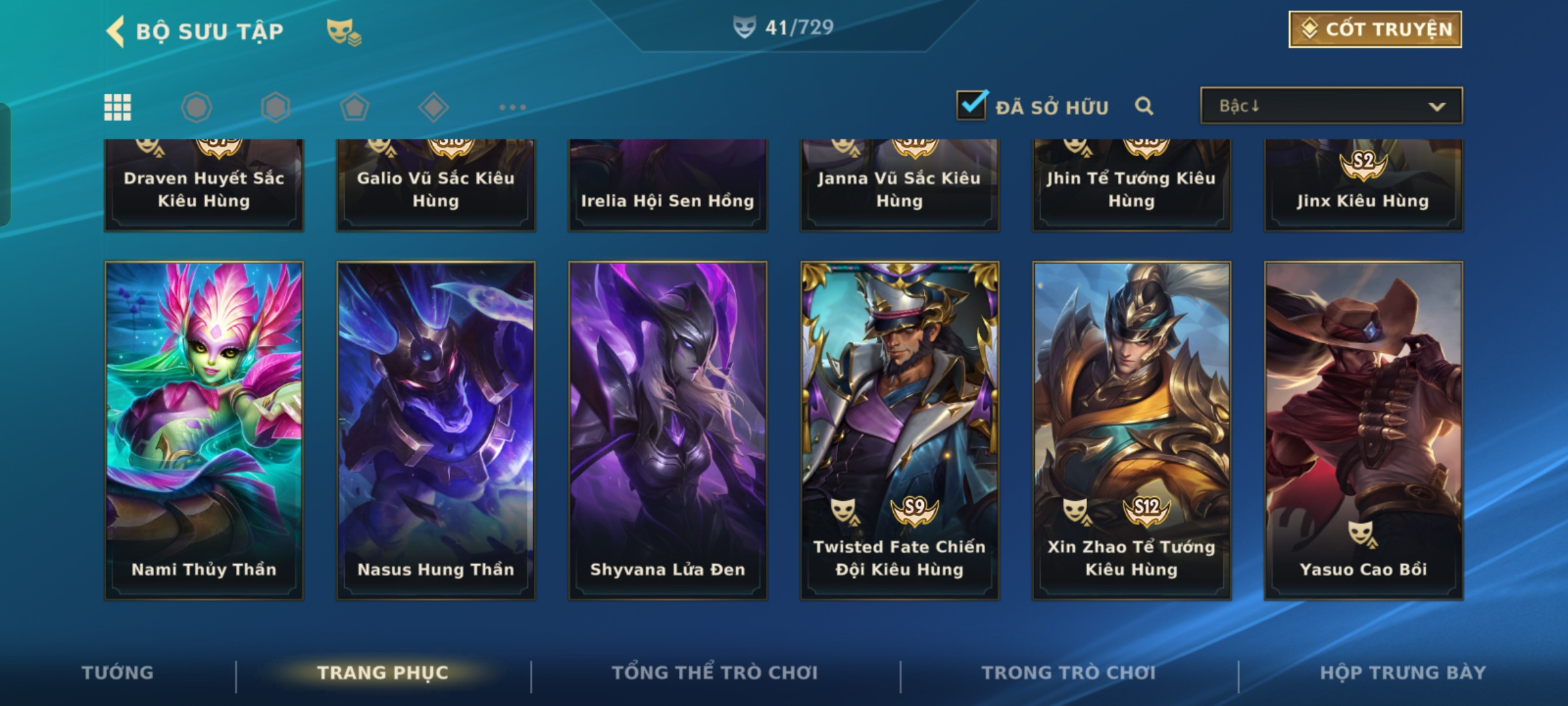This screenshot has height=706, width=1568.
Task: Click the Bậc dropdown chevron arrow
Action: tap(1437, 107)
